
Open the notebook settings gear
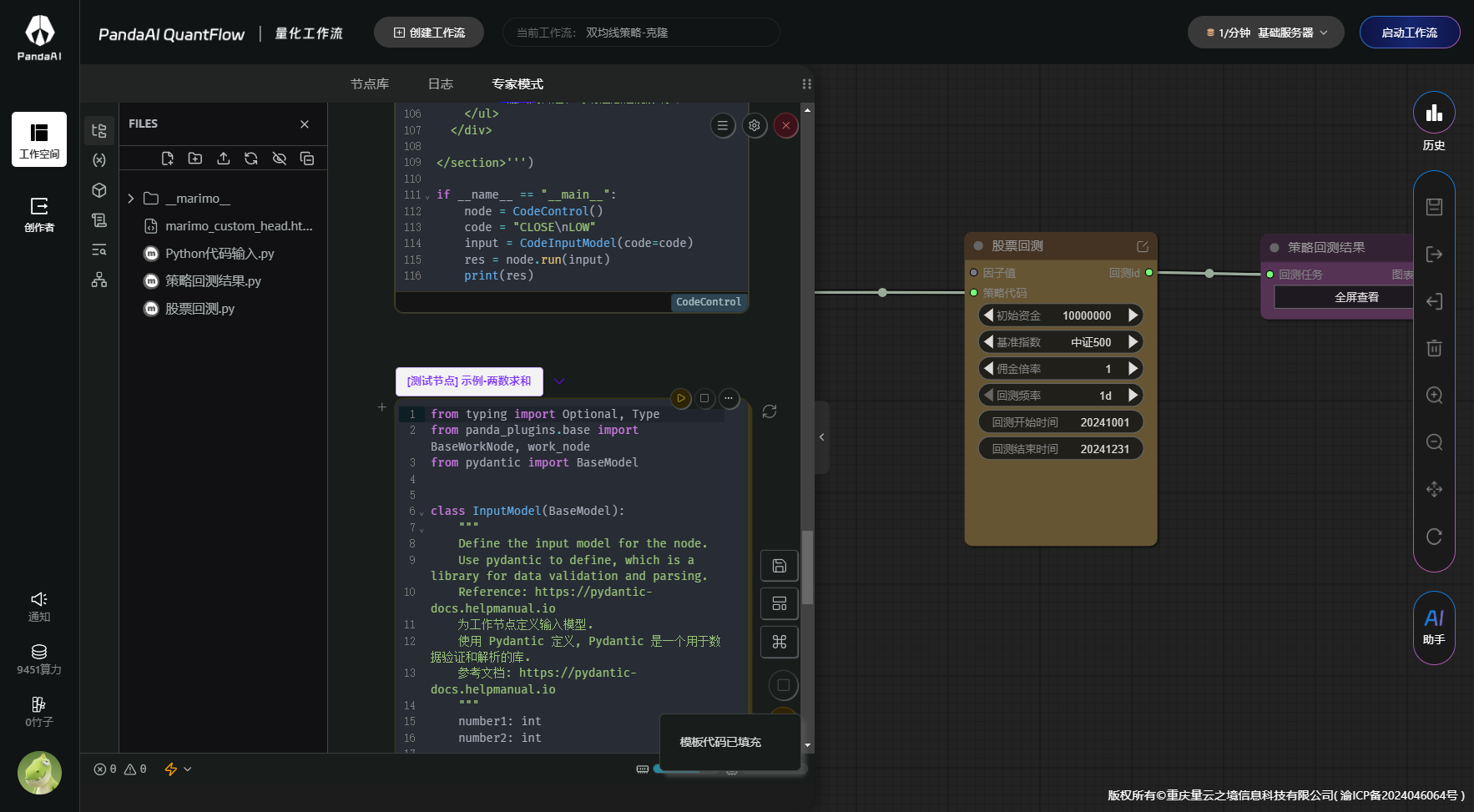tap(755, 125)
